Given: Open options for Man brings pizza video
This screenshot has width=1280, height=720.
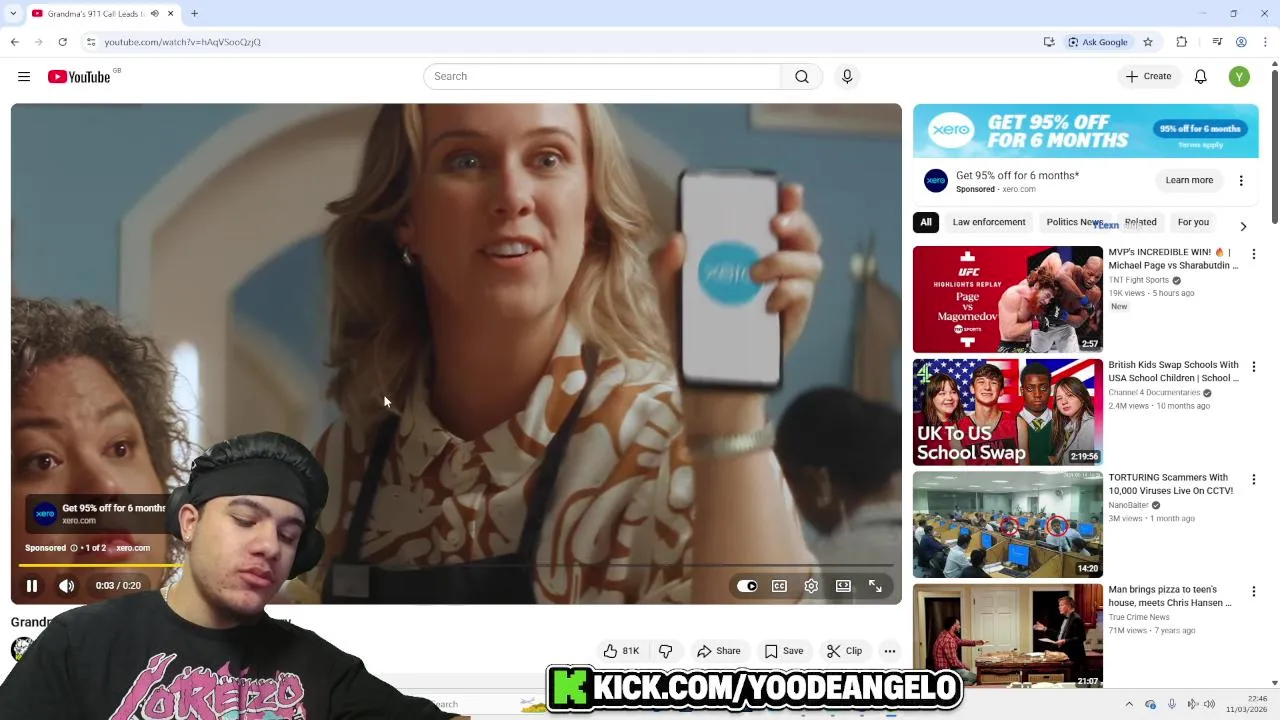Looking at the screenshot, I should [x=1253, y=592].
